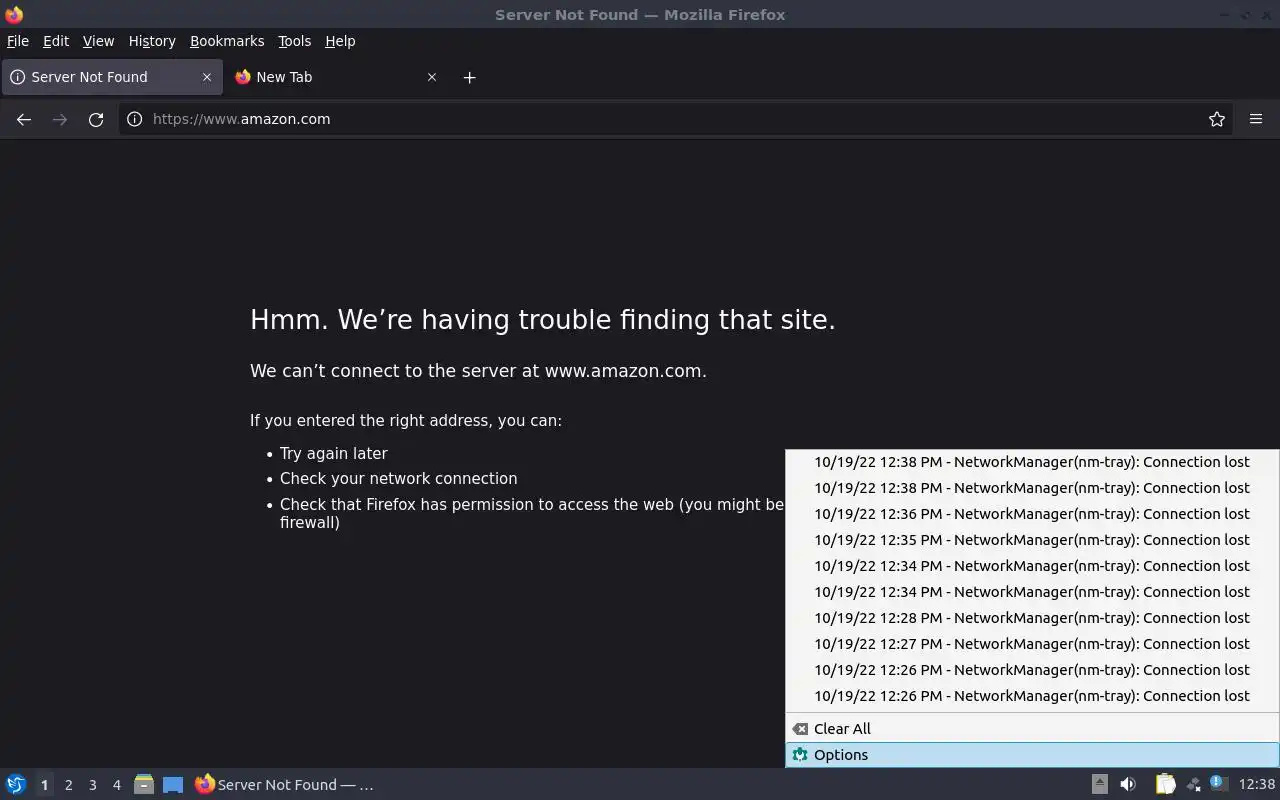Image resolution: width=1280 pixels, height=800 pixels.
Task: Select the Server Not Found tab
Action: [111, 77]
